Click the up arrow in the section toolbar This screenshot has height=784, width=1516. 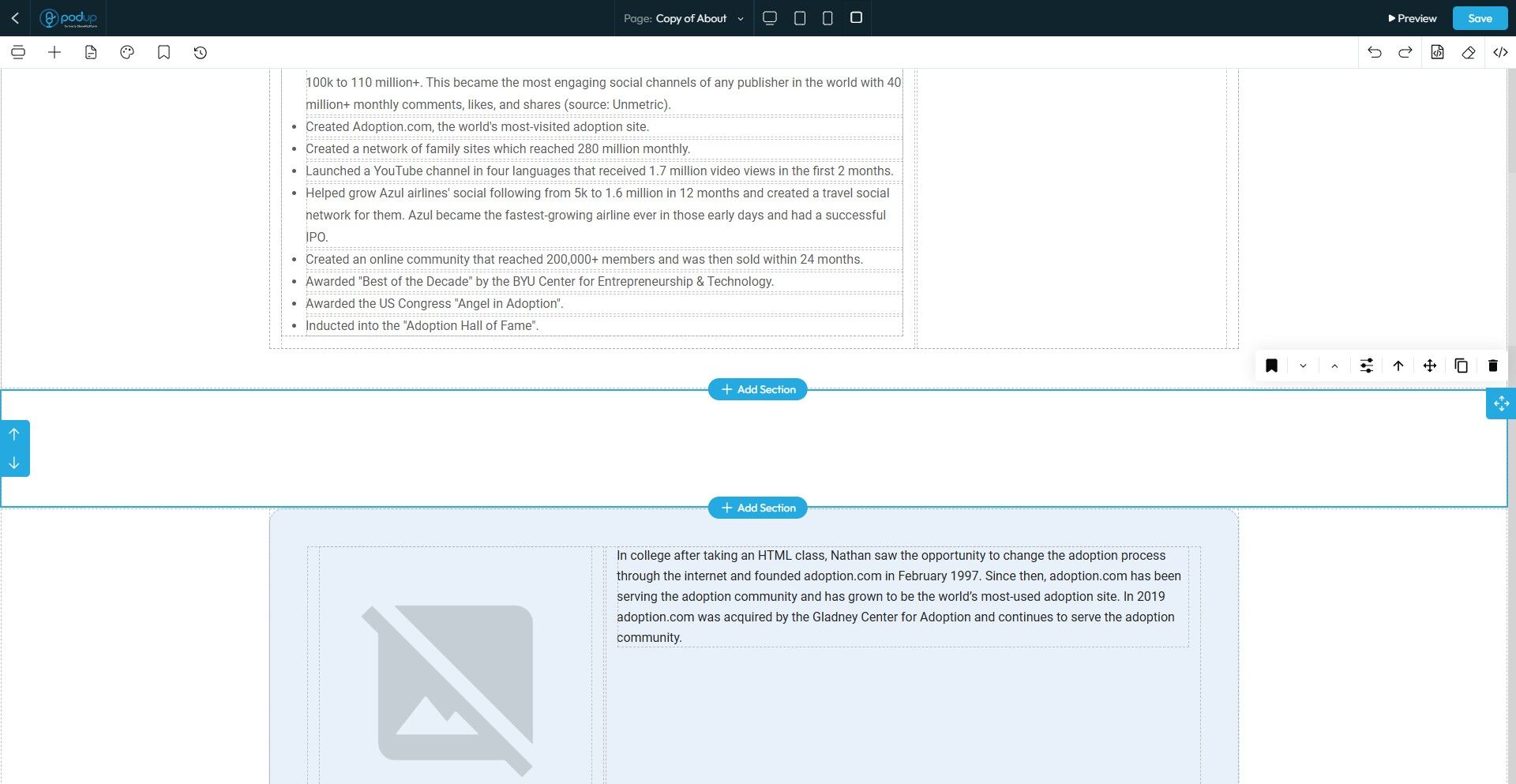click(1398, 366)
